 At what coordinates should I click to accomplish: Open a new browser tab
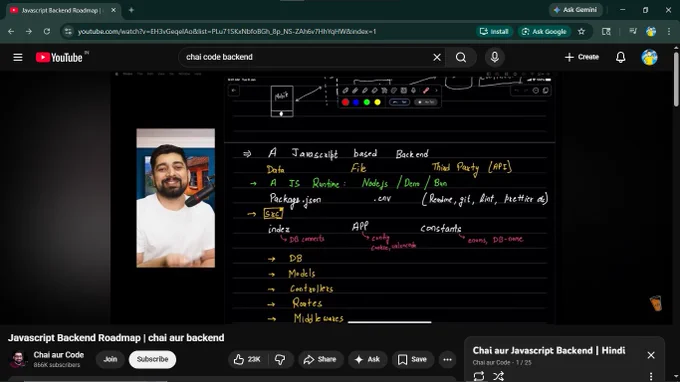click(x=131, y=10)
